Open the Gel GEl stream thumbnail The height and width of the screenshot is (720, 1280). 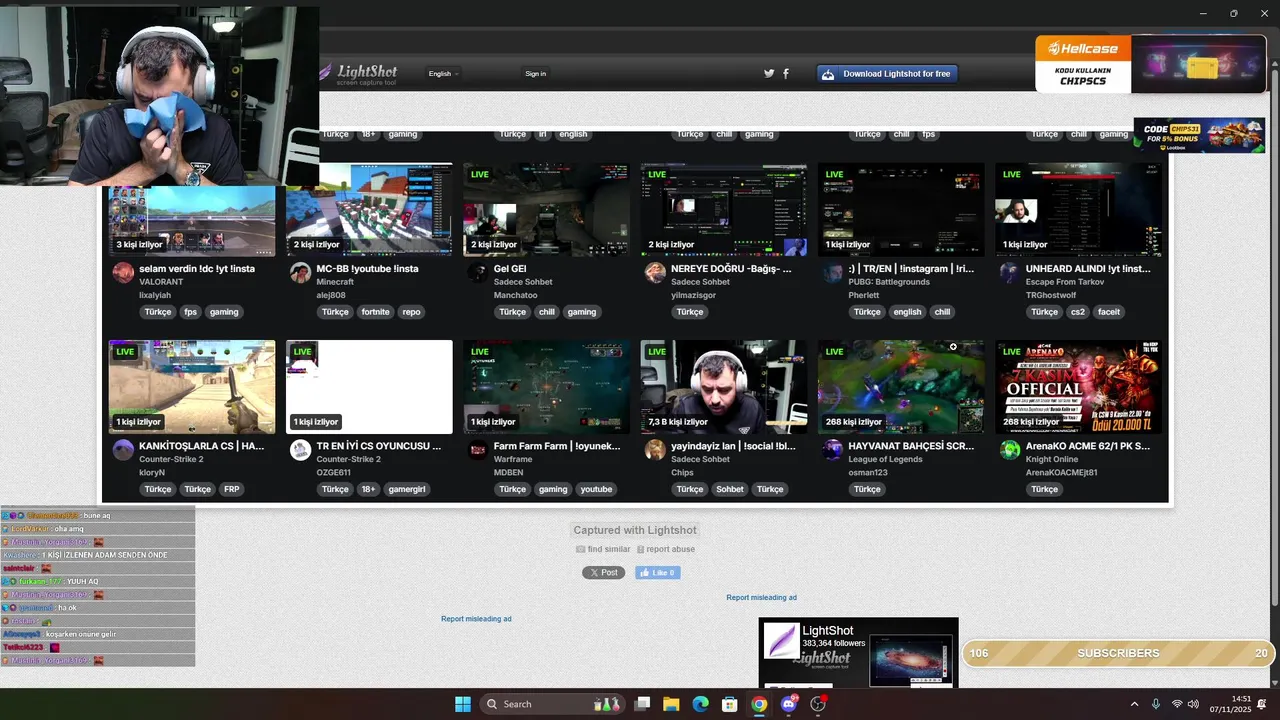(x=546, y=210)
